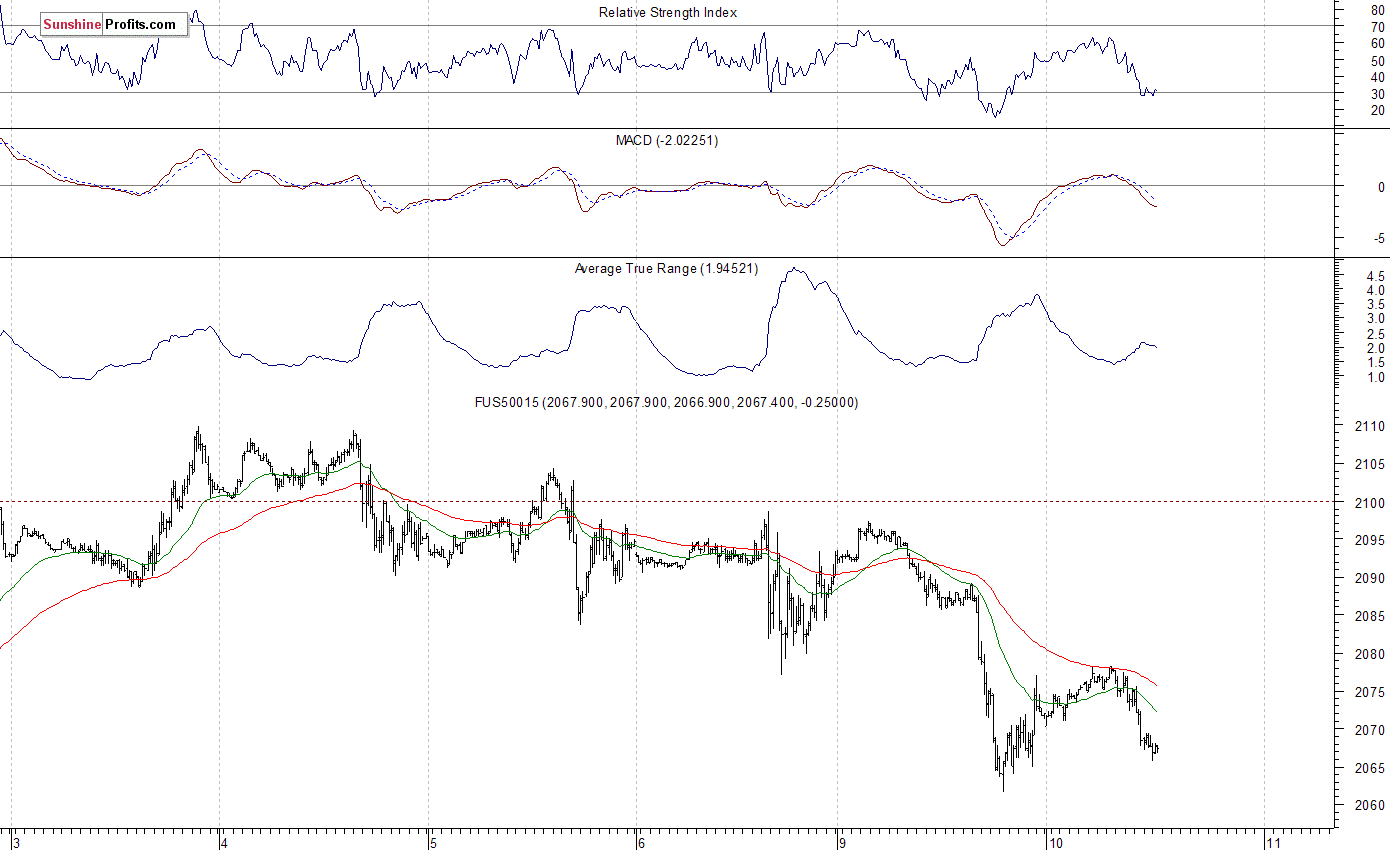Screen dimensions: 1390x850
Task: Click the -5 label on MACD axis
Action: [1379, 238]
